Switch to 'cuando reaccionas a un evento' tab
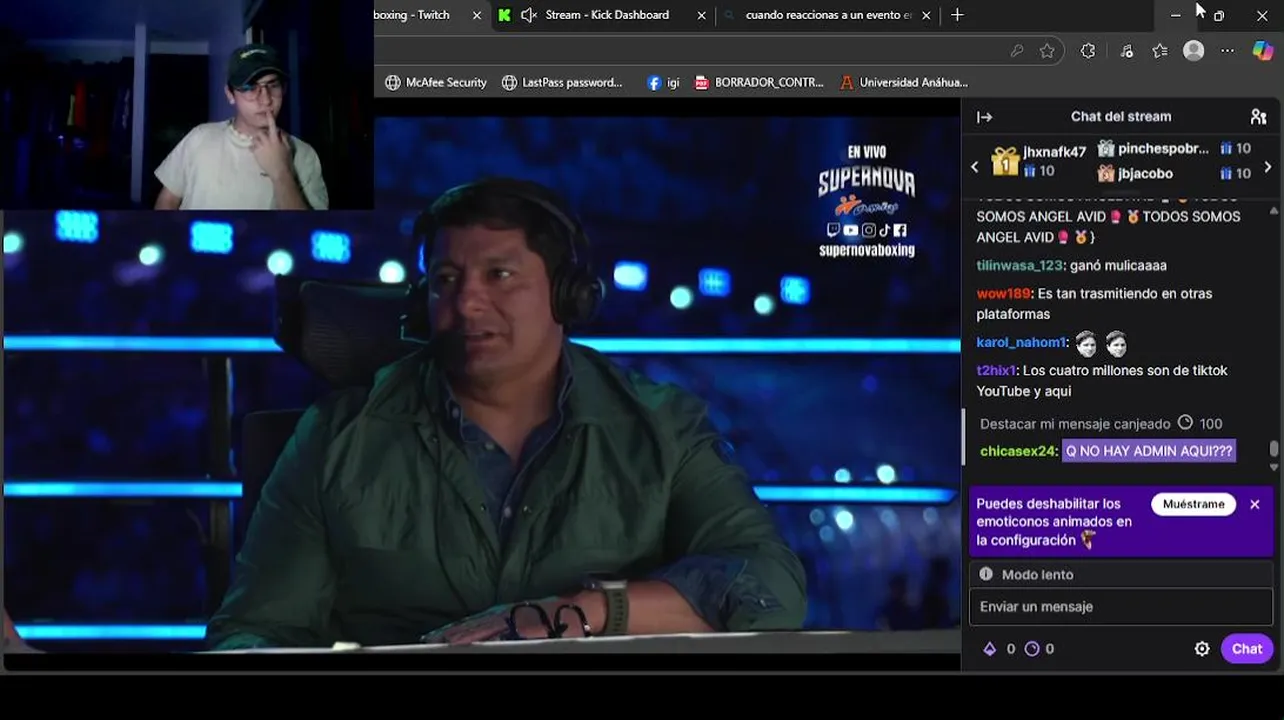1284x720 pixels. tap(828, 15)
